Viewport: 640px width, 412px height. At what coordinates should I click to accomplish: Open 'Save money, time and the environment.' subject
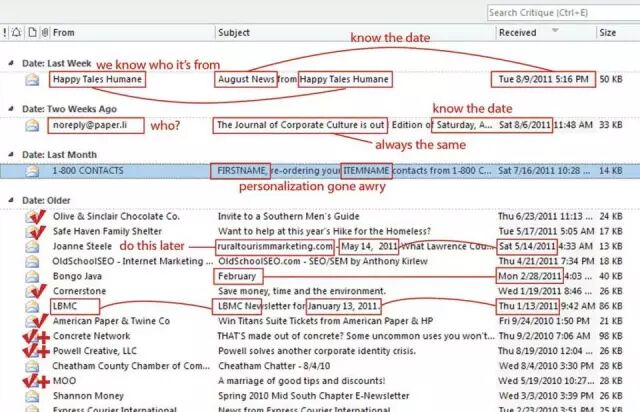tap(302, 291)
